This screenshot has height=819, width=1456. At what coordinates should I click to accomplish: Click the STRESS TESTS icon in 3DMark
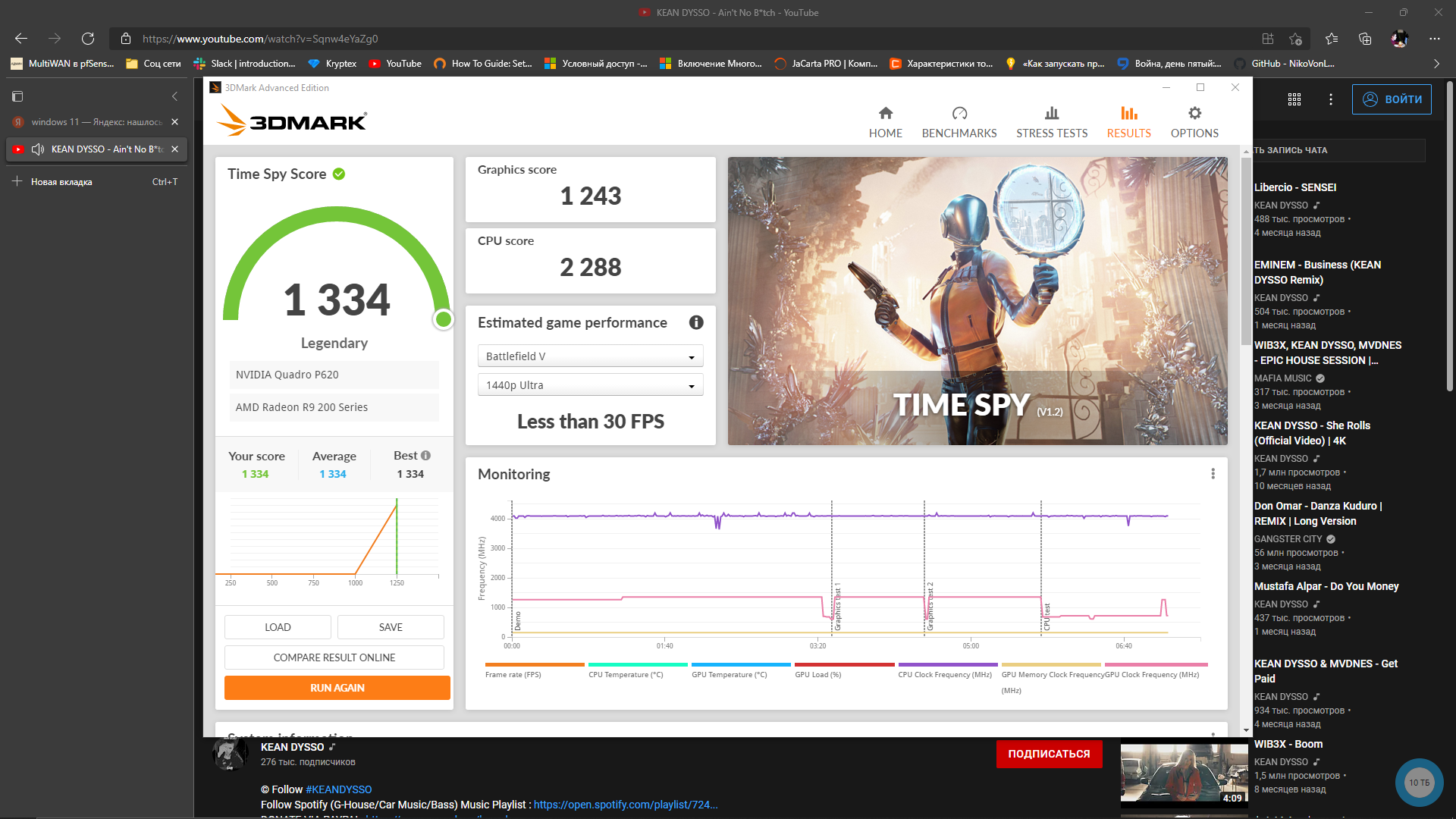click(1052, 113)
